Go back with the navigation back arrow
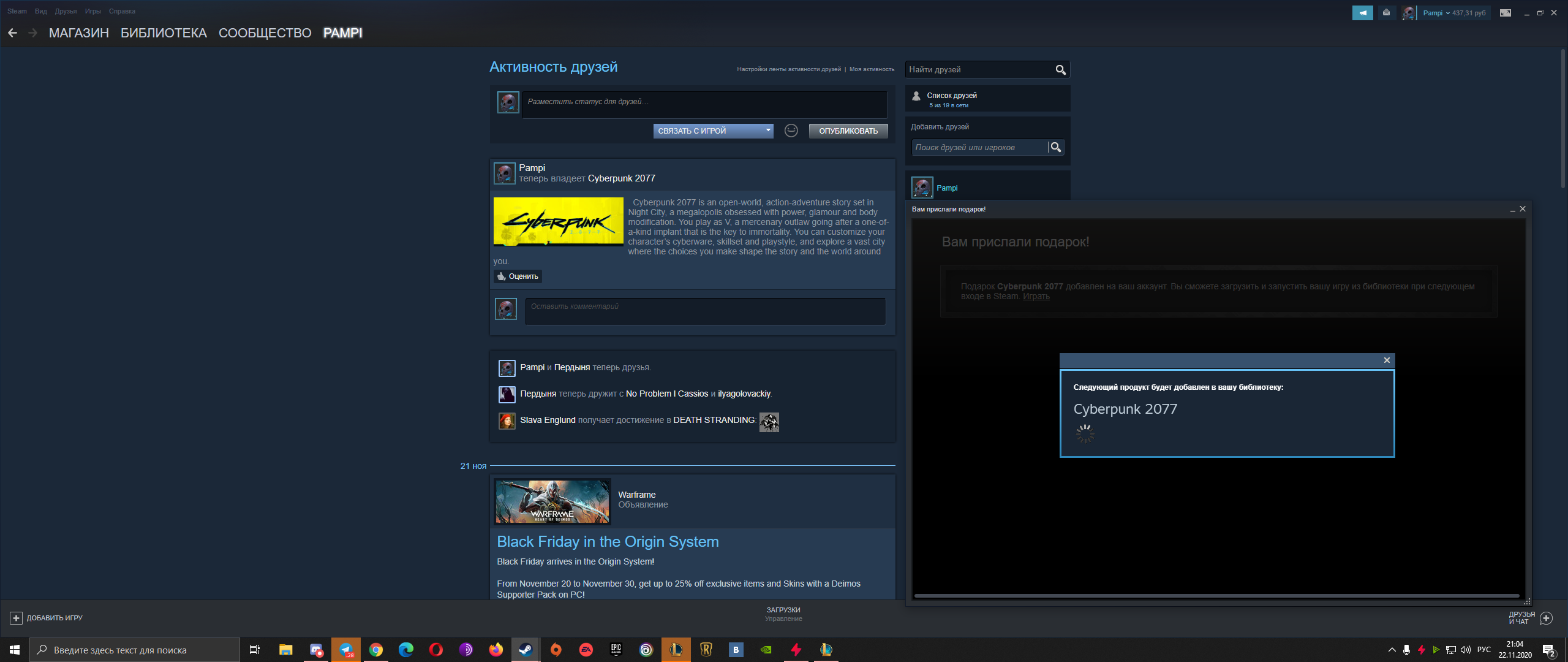1568x662 pixels. pyautogui.click(x=12, y=33)
